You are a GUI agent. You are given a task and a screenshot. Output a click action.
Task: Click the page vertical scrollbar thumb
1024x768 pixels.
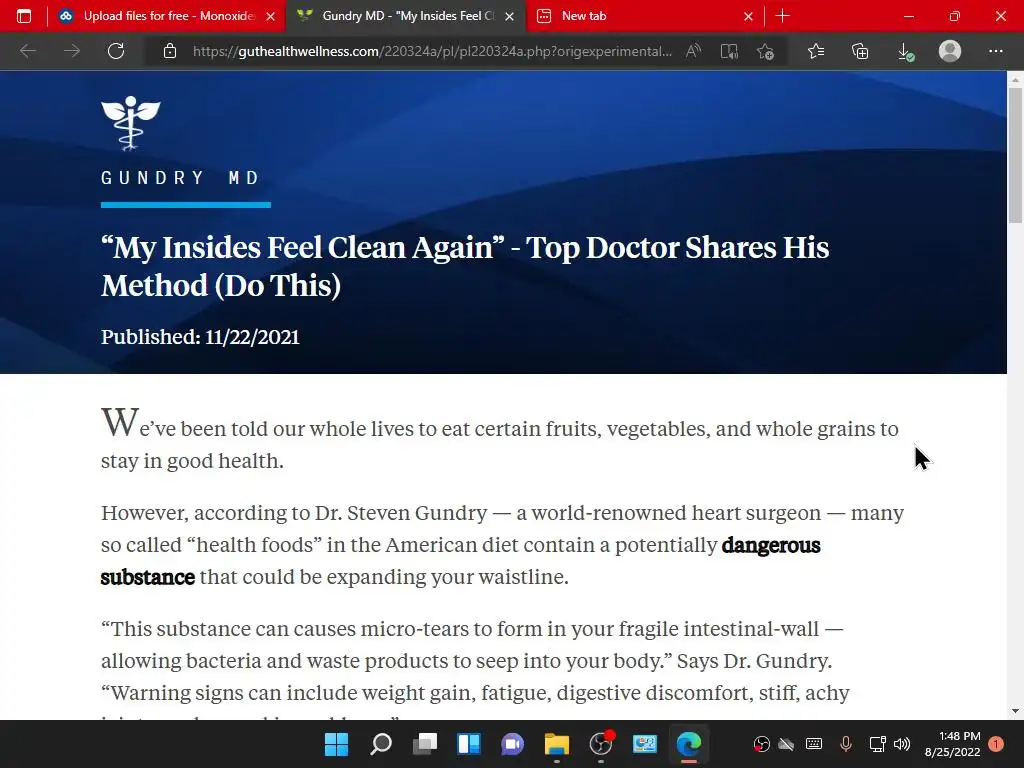1015,155
